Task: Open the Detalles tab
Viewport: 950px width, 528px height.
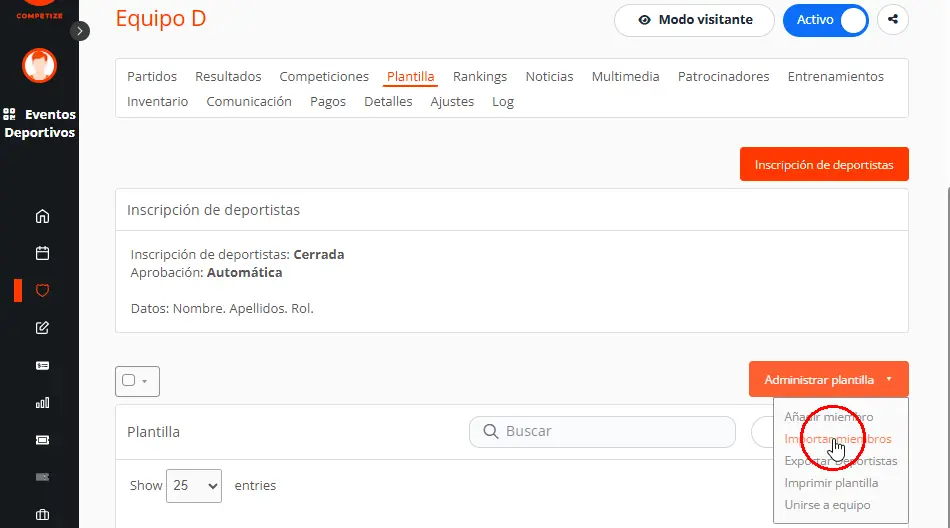Action: 388,101
